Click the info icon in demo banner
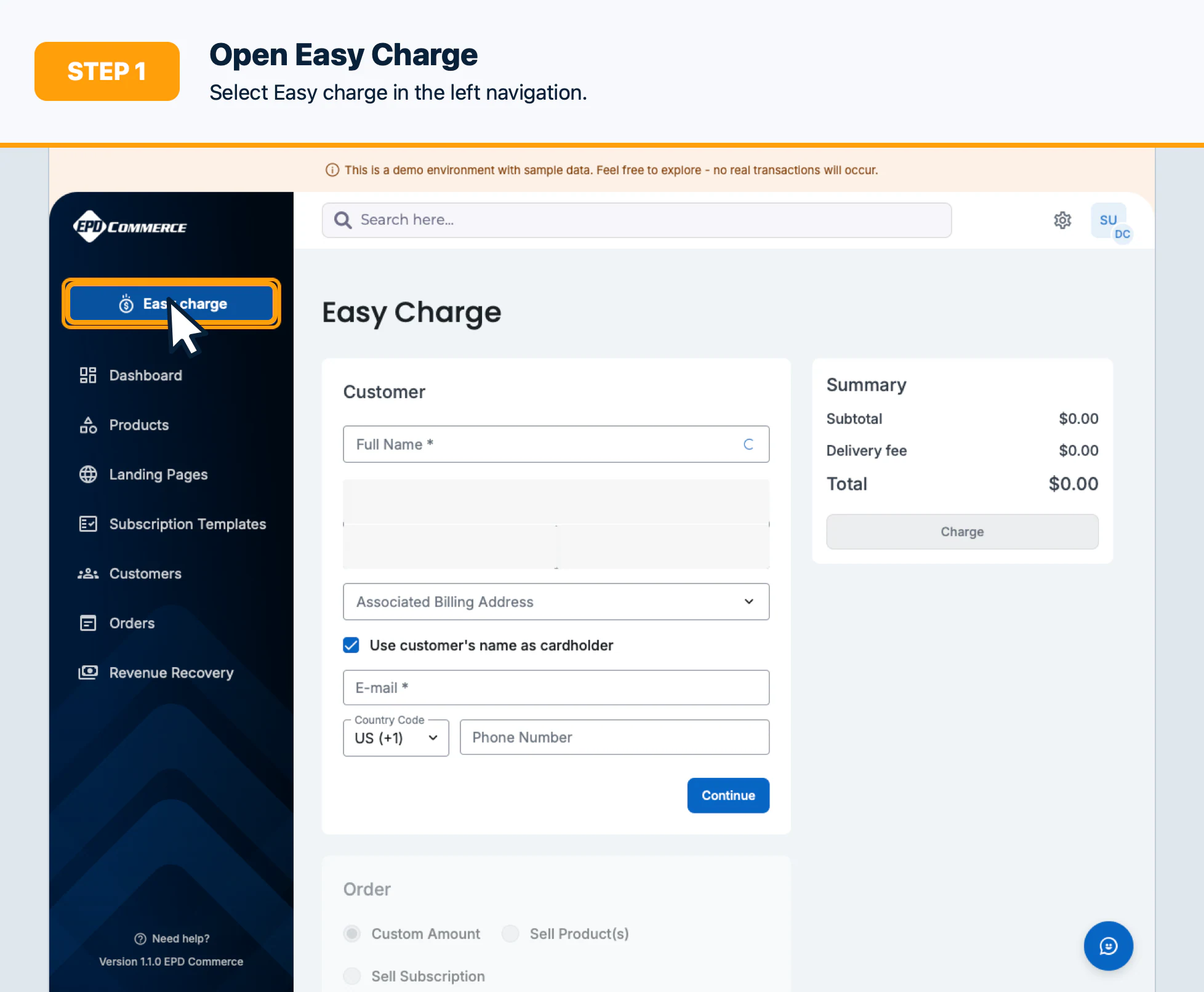1204x992 pixels. point(332,170)
